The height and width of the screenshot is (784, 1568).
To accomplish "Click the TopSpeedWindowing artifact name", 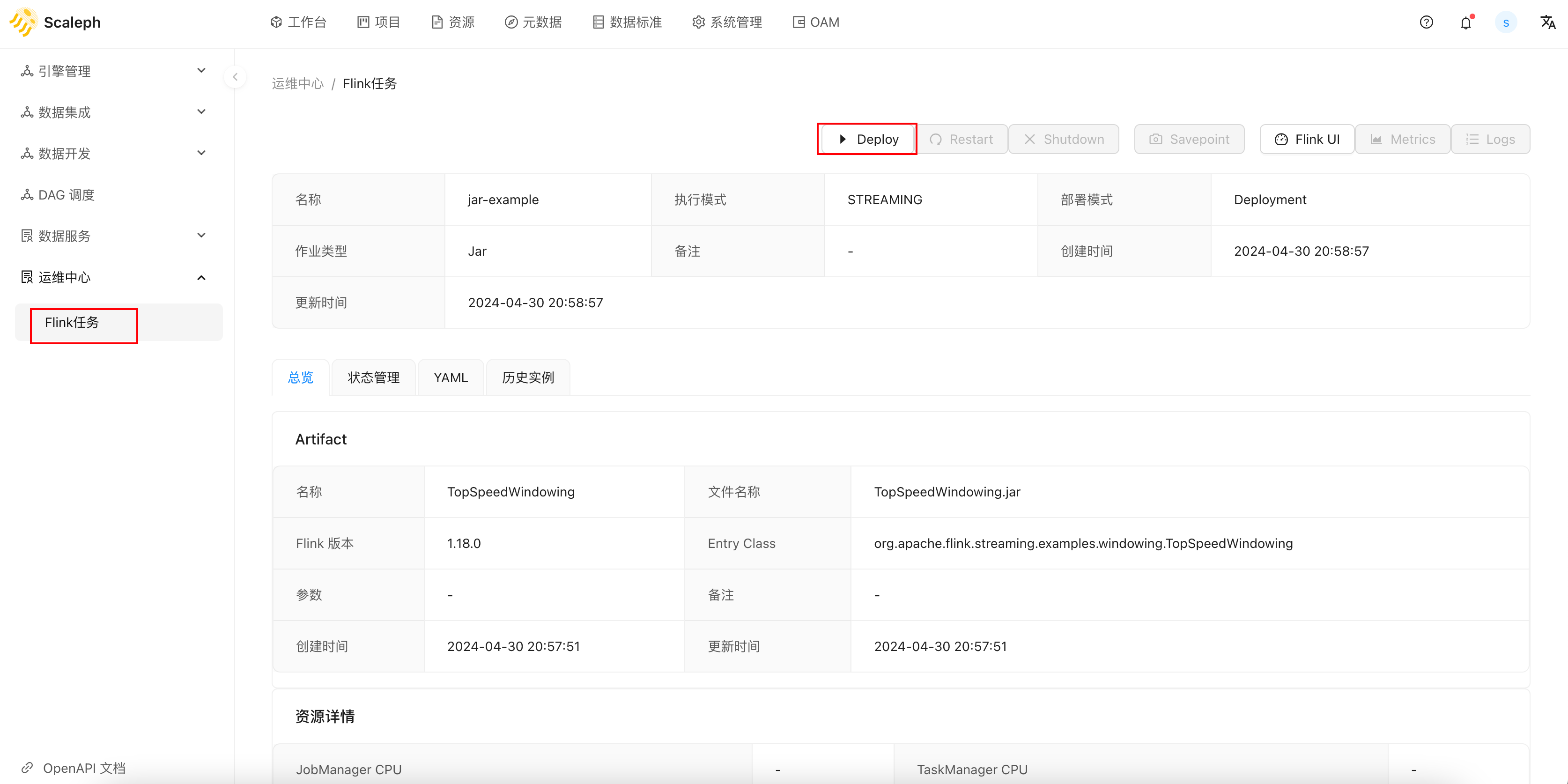I will pos(510,492).
